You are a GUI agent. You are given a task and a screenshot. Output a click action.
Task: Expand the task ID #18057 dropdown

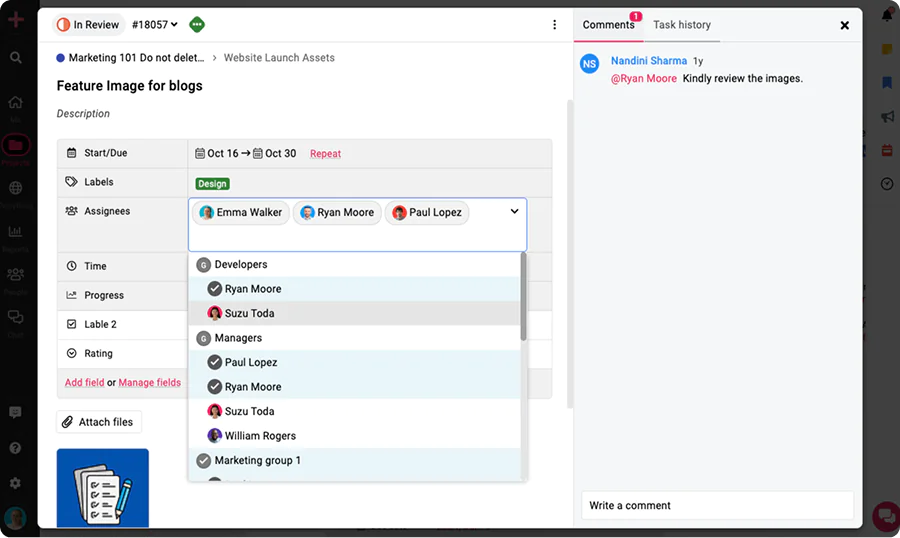tap(154, 25)
